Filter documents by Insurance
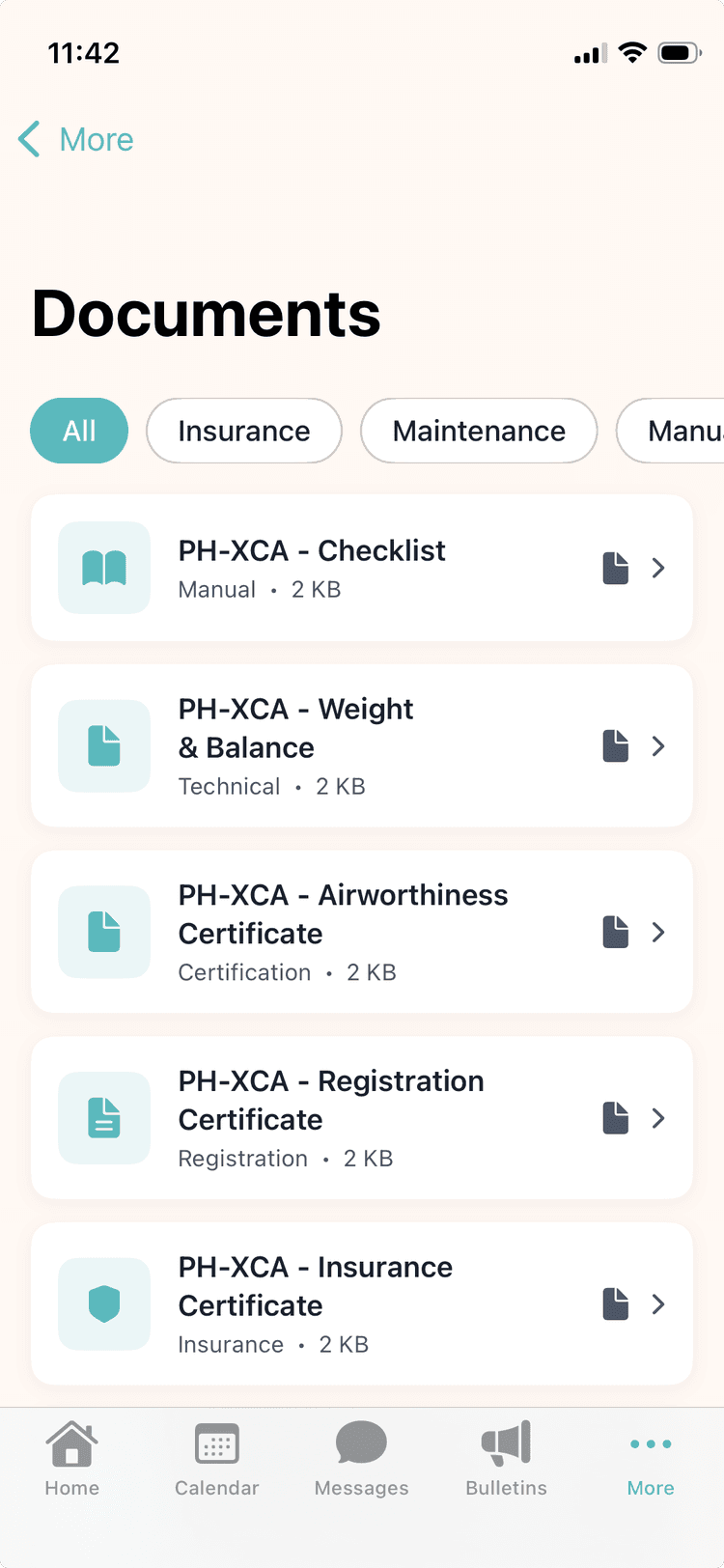This screenshot has height=1568, width=724. coord(244,431)
